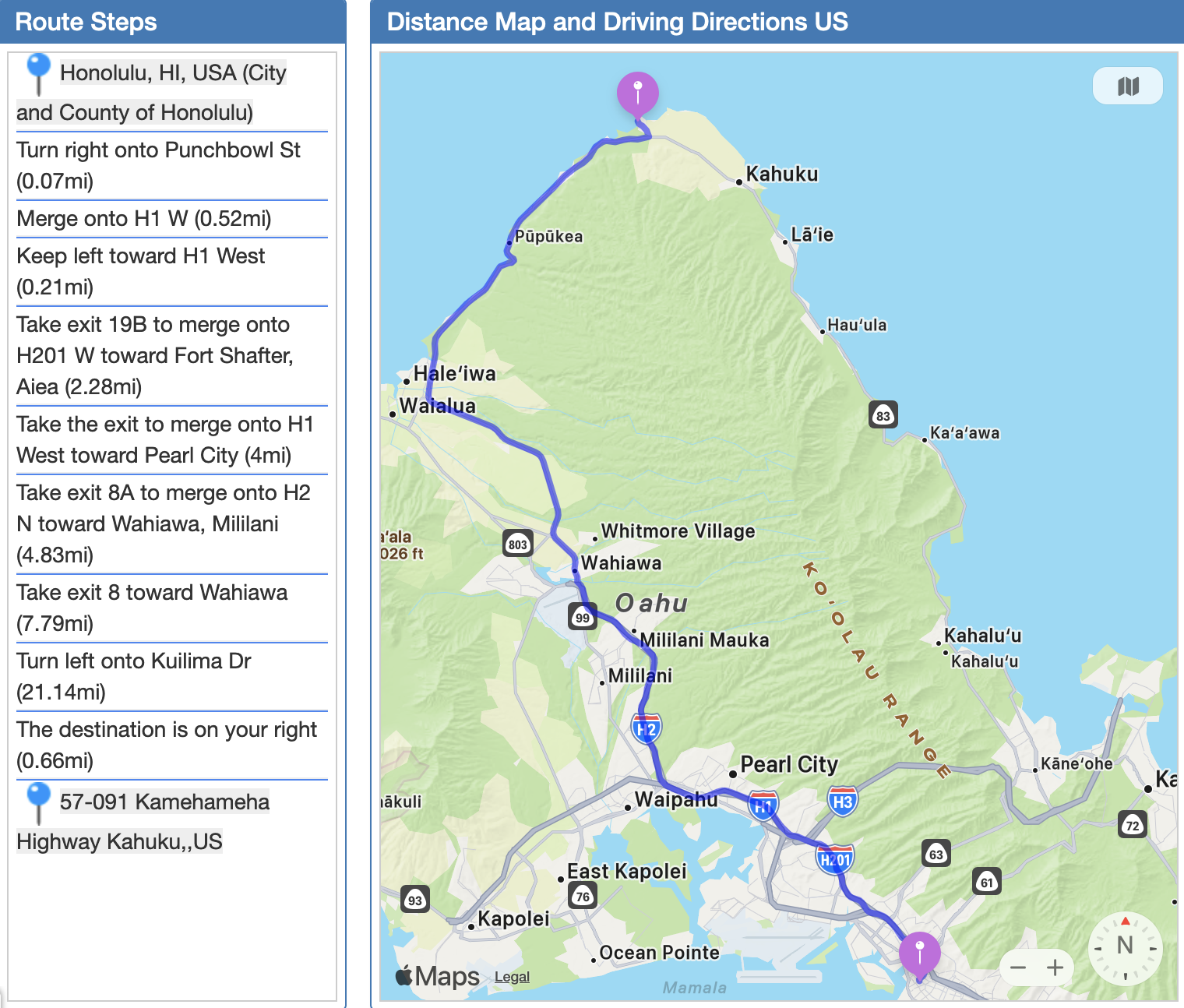Image resolution: width=1184 pixels, height=1008 pixels.
Task: Select the 'Merge onto H1 W' step
Action: click(x=144, y=219)
